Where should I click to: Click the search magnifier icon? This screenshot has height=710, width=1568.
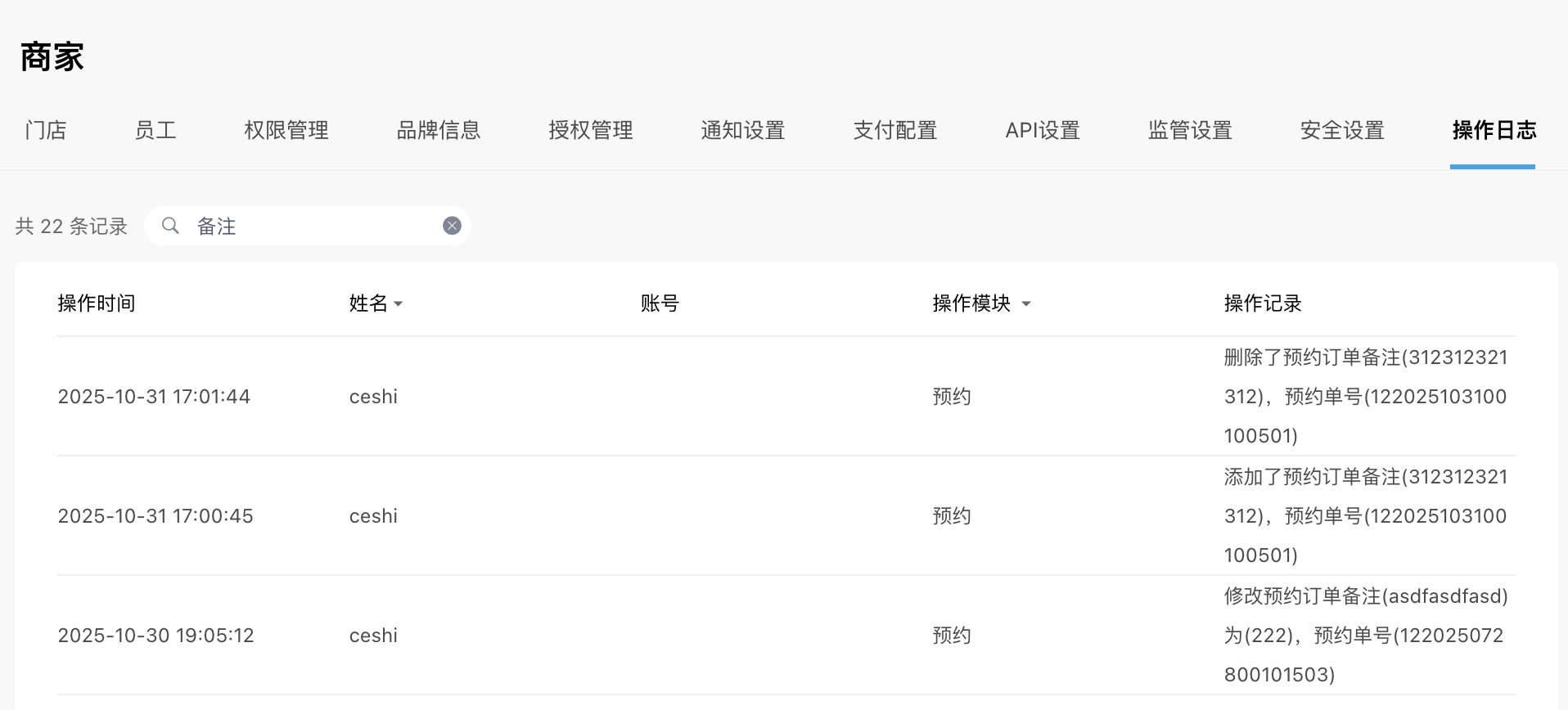(170, 226)
